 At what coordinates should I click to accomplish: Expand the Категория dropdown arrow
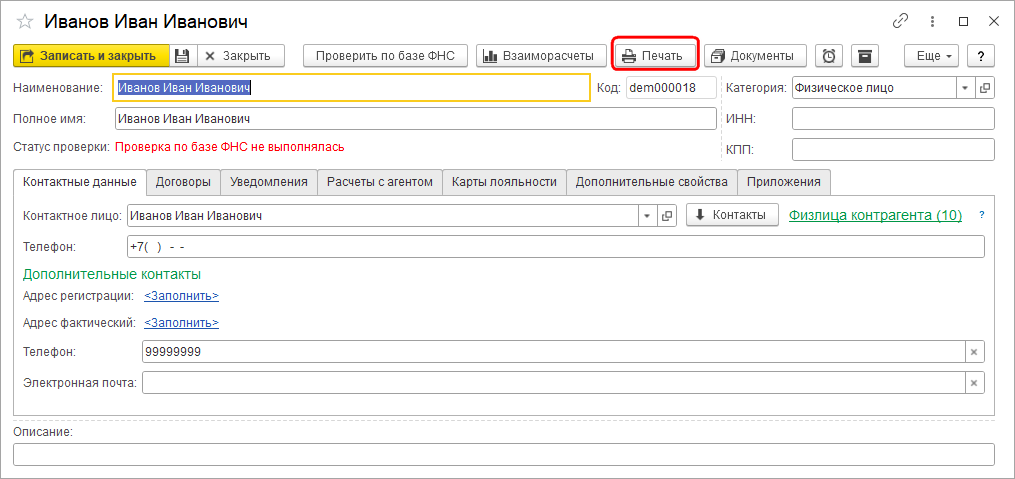coord(965,87)
